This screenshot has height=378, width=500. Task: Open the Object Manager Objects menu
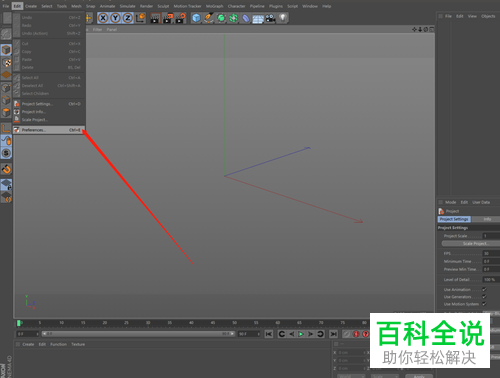click(488, 16)
